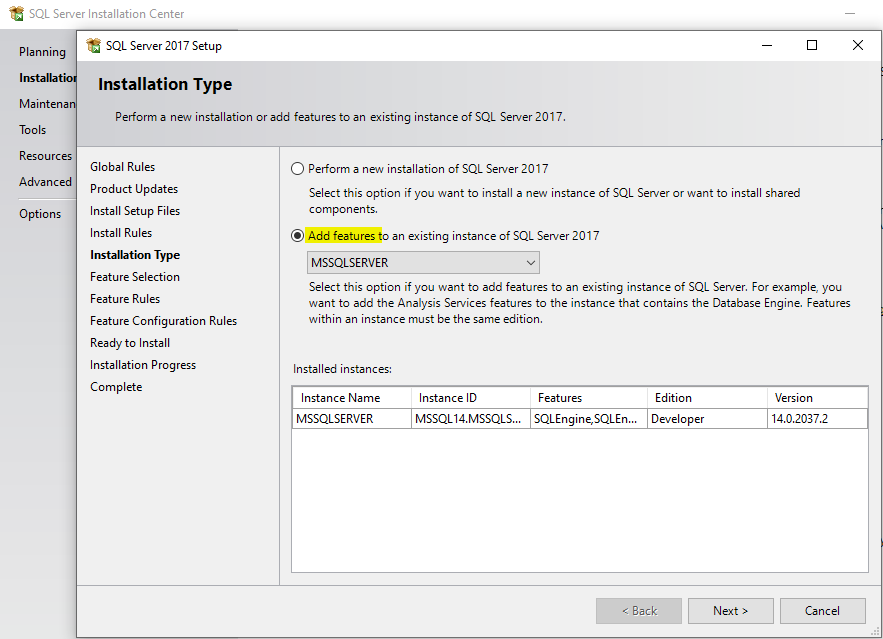Click the Instance Name column header
Image resolution: width=883 pixels, height=639 pixels.
(x=352, y=398)
